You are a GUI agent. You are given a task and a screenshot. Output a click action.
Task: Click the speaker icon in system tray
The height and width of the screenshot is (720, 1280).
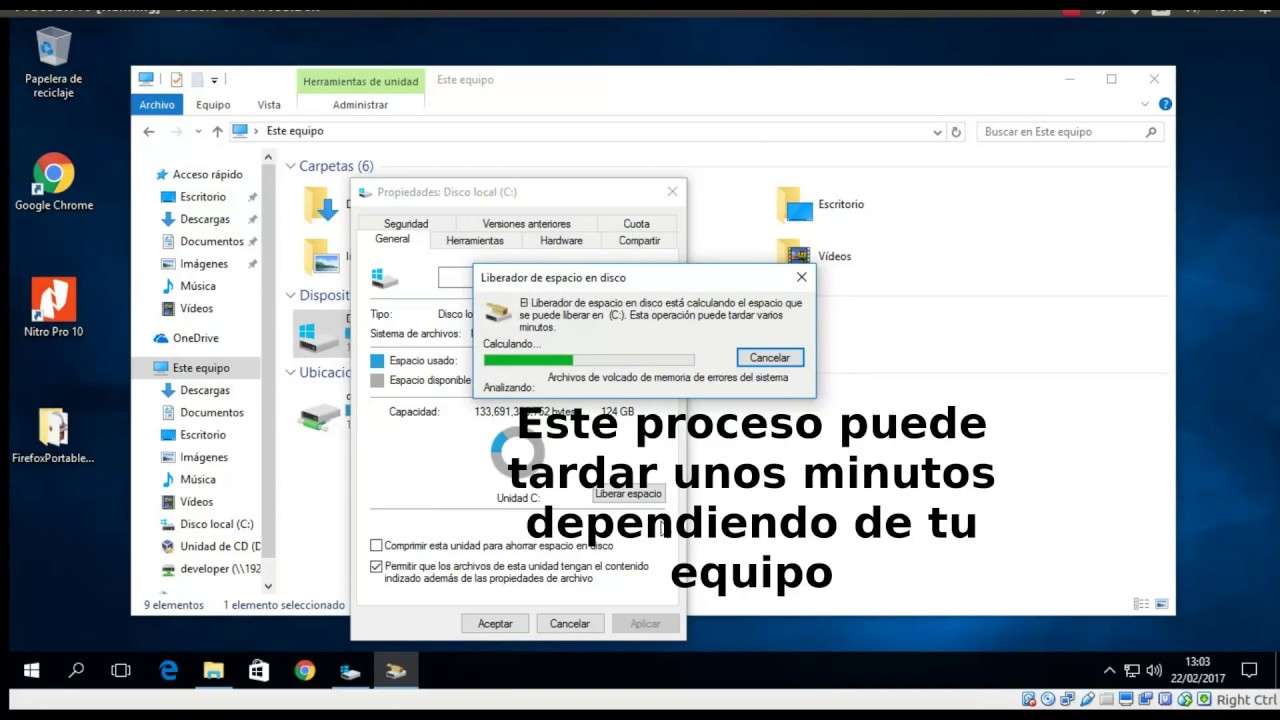coord(1155,670)
